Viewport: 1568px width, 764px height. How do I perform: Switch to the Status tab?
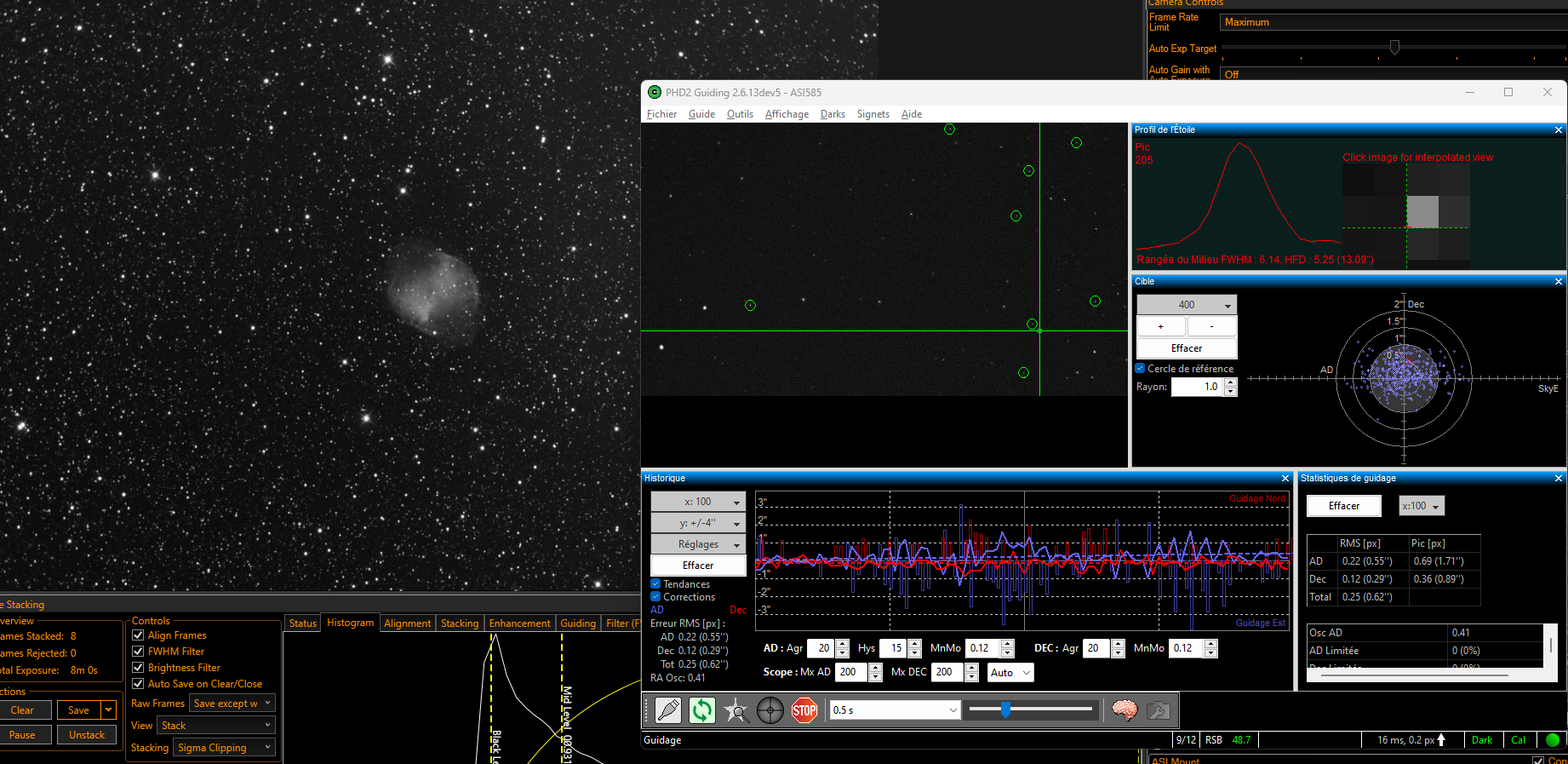pyautogui.click(x=302, y=623)
